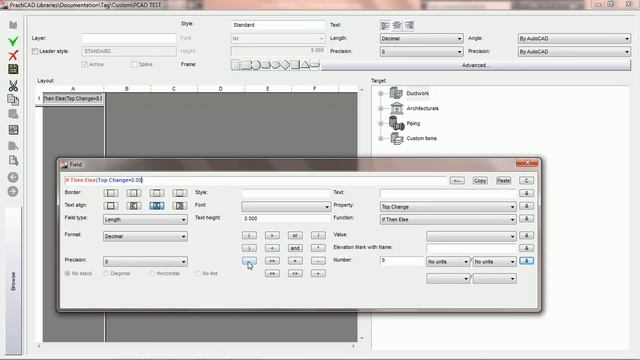Toggle the Arrow checkbox
640x360 pixels.
[x=84, y=64]
